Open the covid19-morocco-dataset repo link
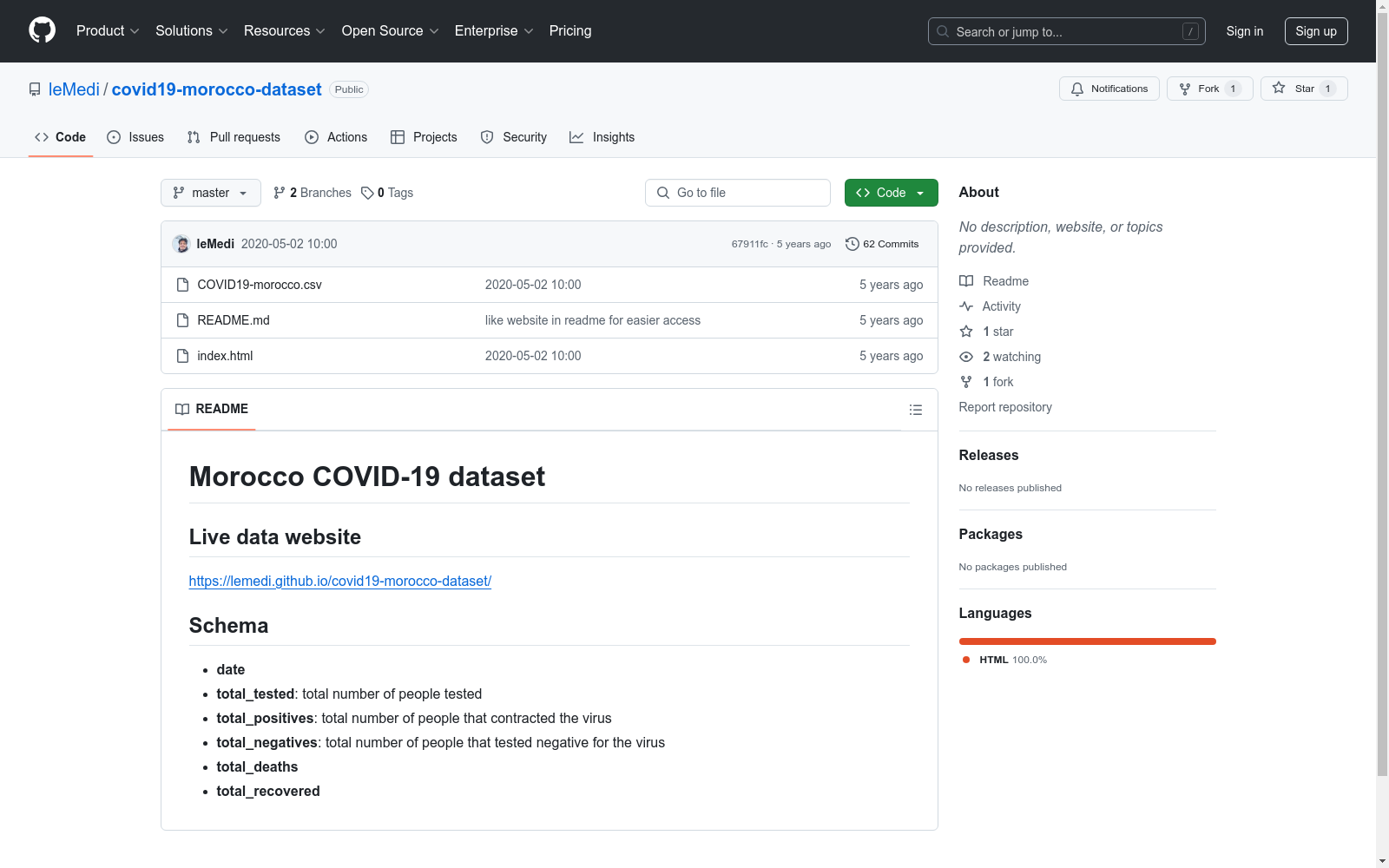Viewport: 1389px width, 868px height. click(217, 89)
